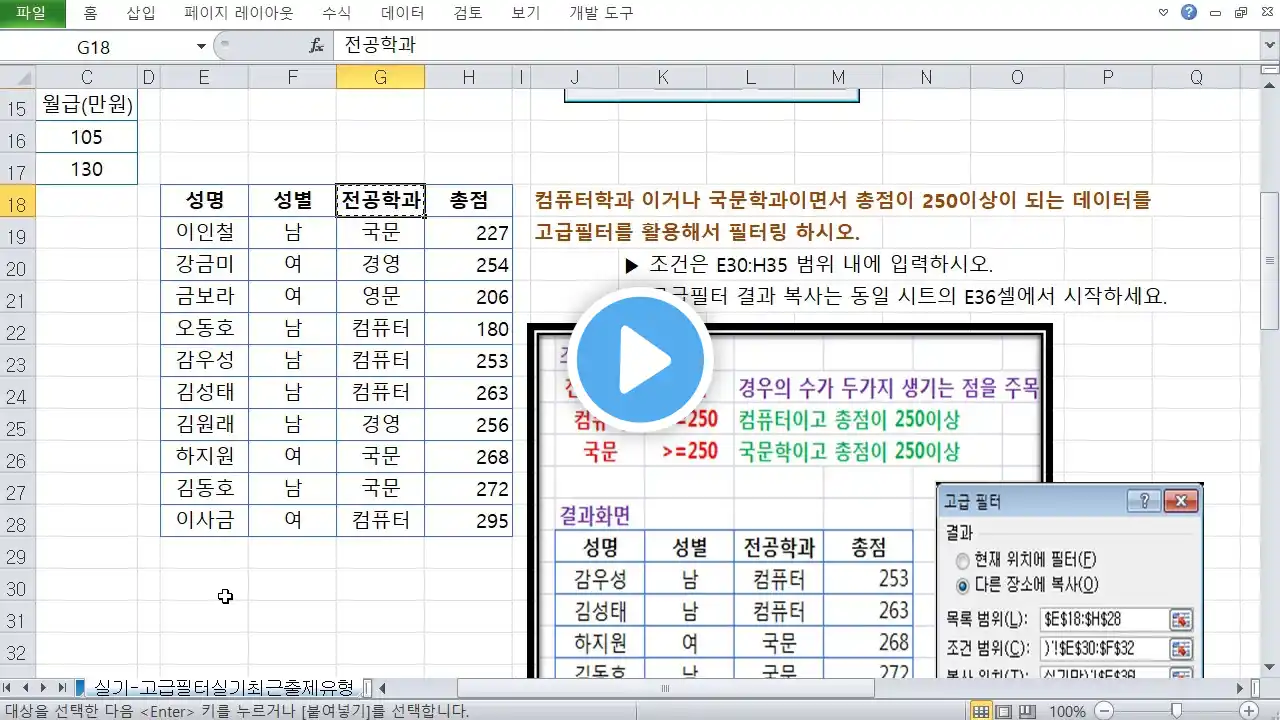Switch to the 홈 ribbon tab
The height and width of the screenshot is (720, 1280).
click(91, 13)
